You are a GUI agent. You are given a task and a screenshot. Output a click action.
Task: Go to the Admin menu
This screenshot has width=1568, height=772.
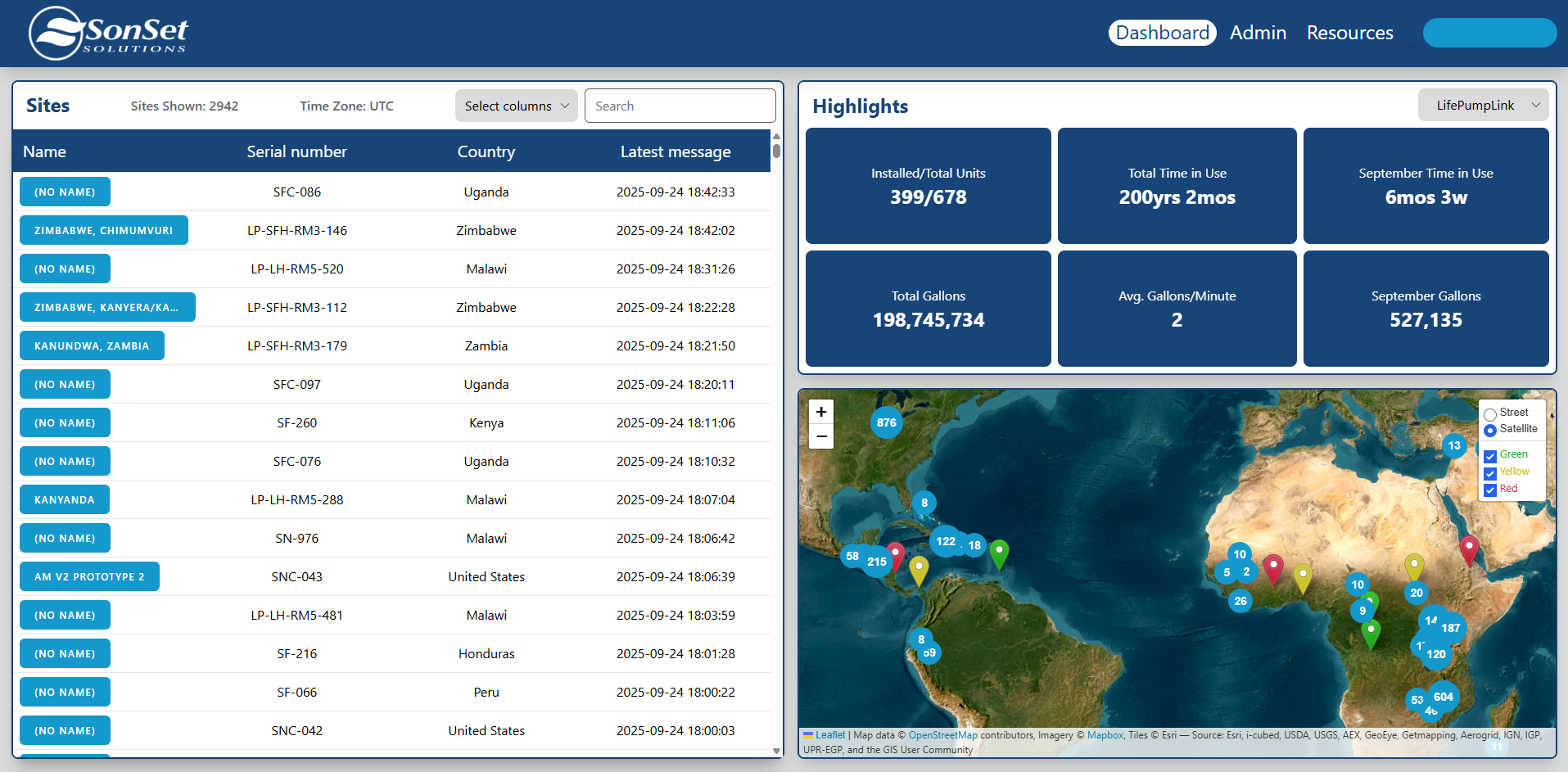(x=1258, y=33)
